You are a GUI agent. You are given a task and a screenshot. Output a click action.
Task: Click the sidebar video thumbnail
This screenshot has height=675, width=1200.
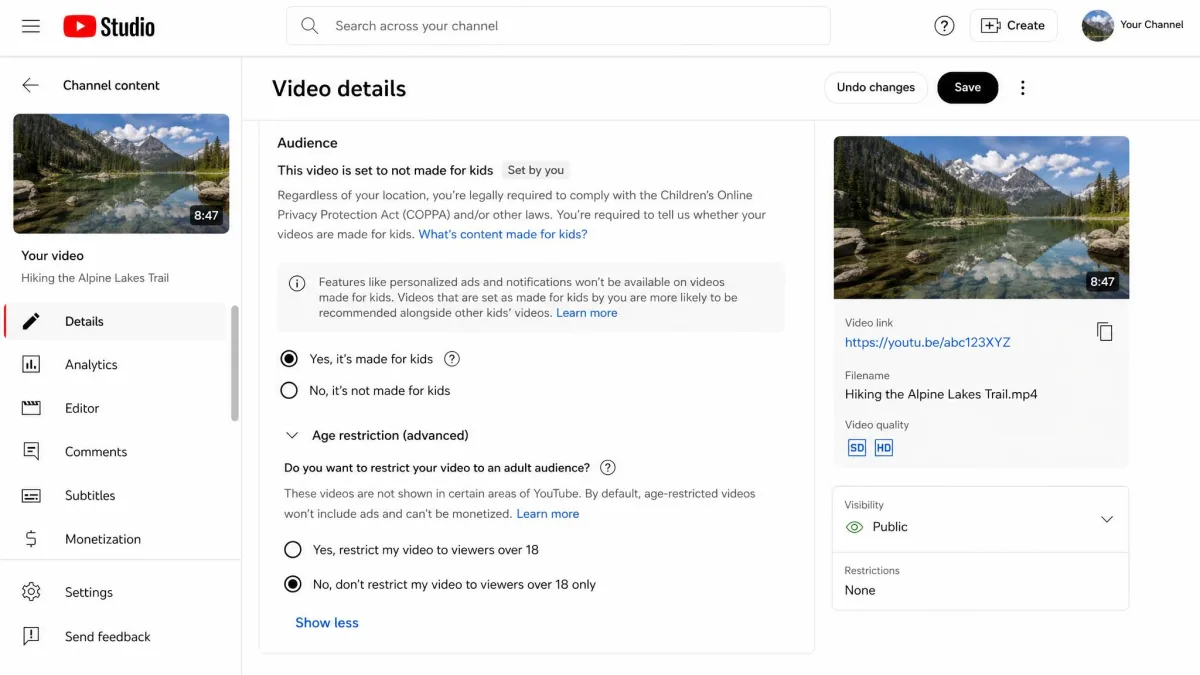point(121,174)
